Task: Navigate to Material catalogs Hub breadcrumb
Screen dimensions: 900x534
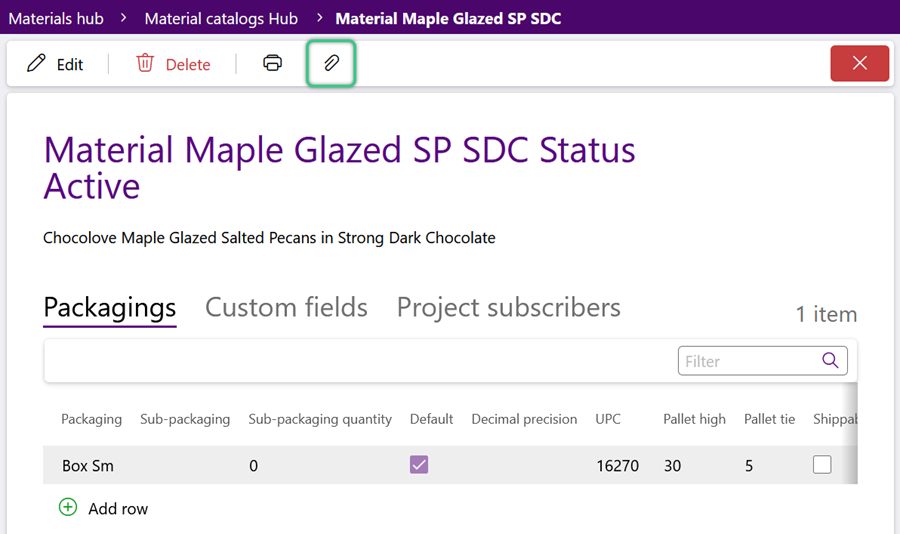Action: point(221,18)
